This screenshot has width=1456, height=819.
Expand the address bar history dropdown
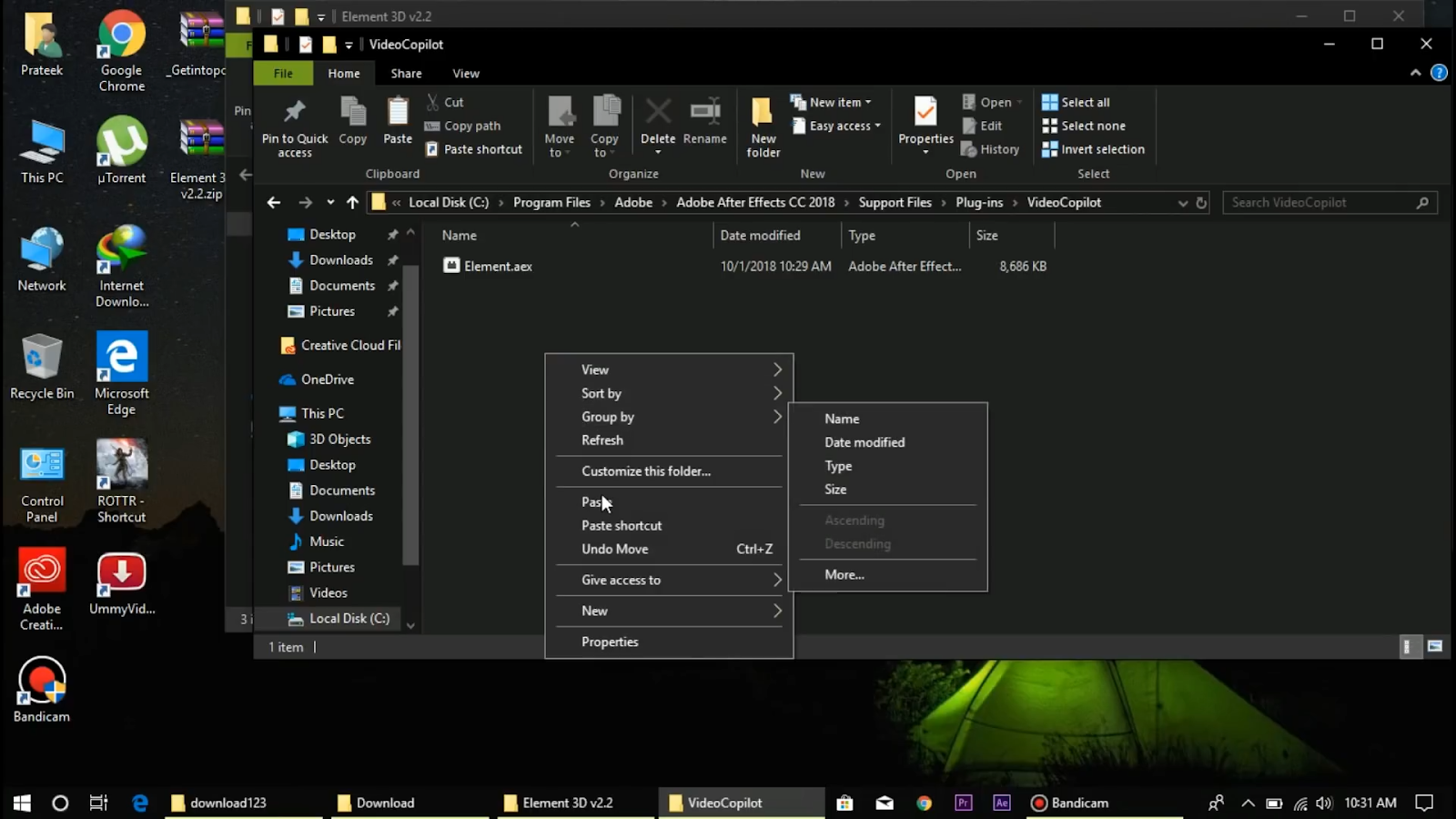1182,202
